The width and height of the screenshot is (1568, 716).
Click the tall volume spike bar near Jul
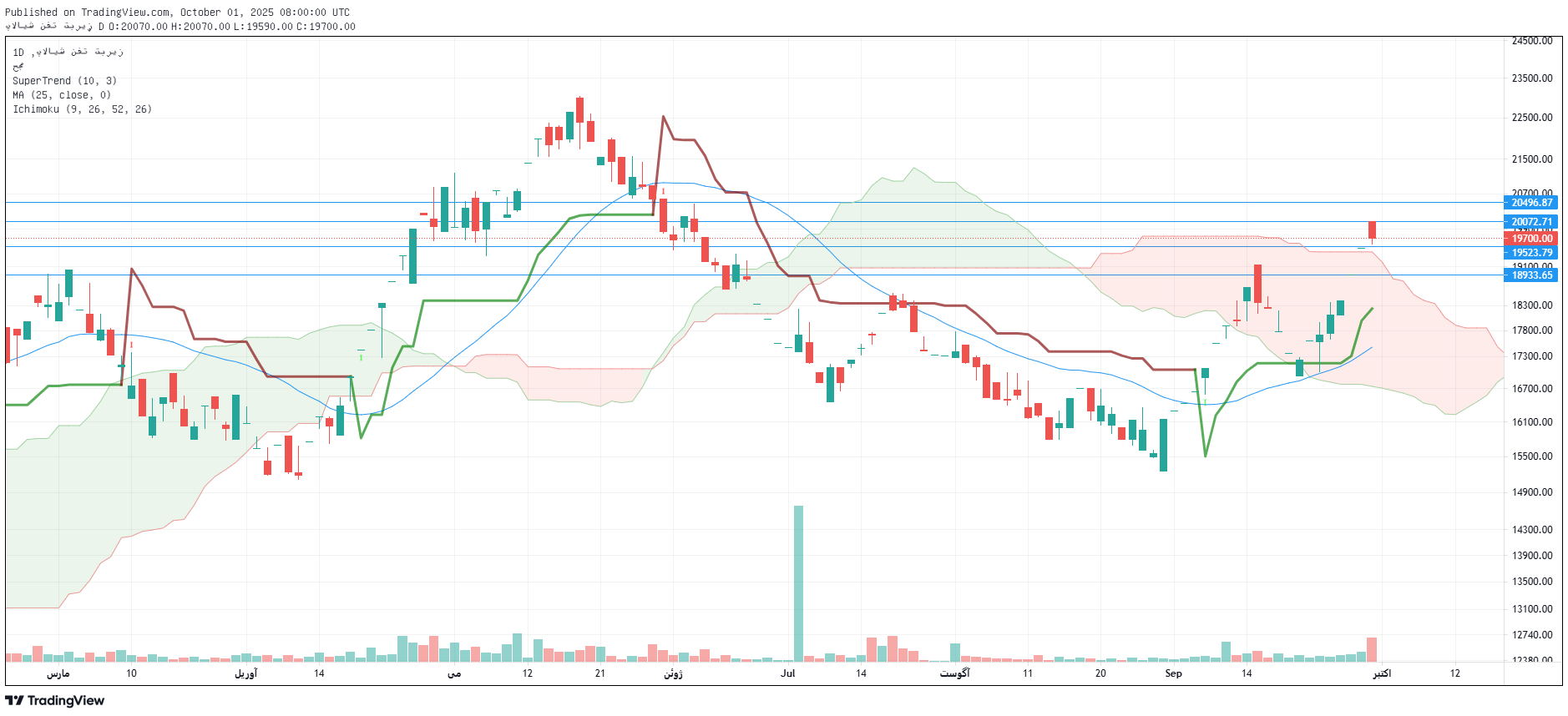(798, 582)
